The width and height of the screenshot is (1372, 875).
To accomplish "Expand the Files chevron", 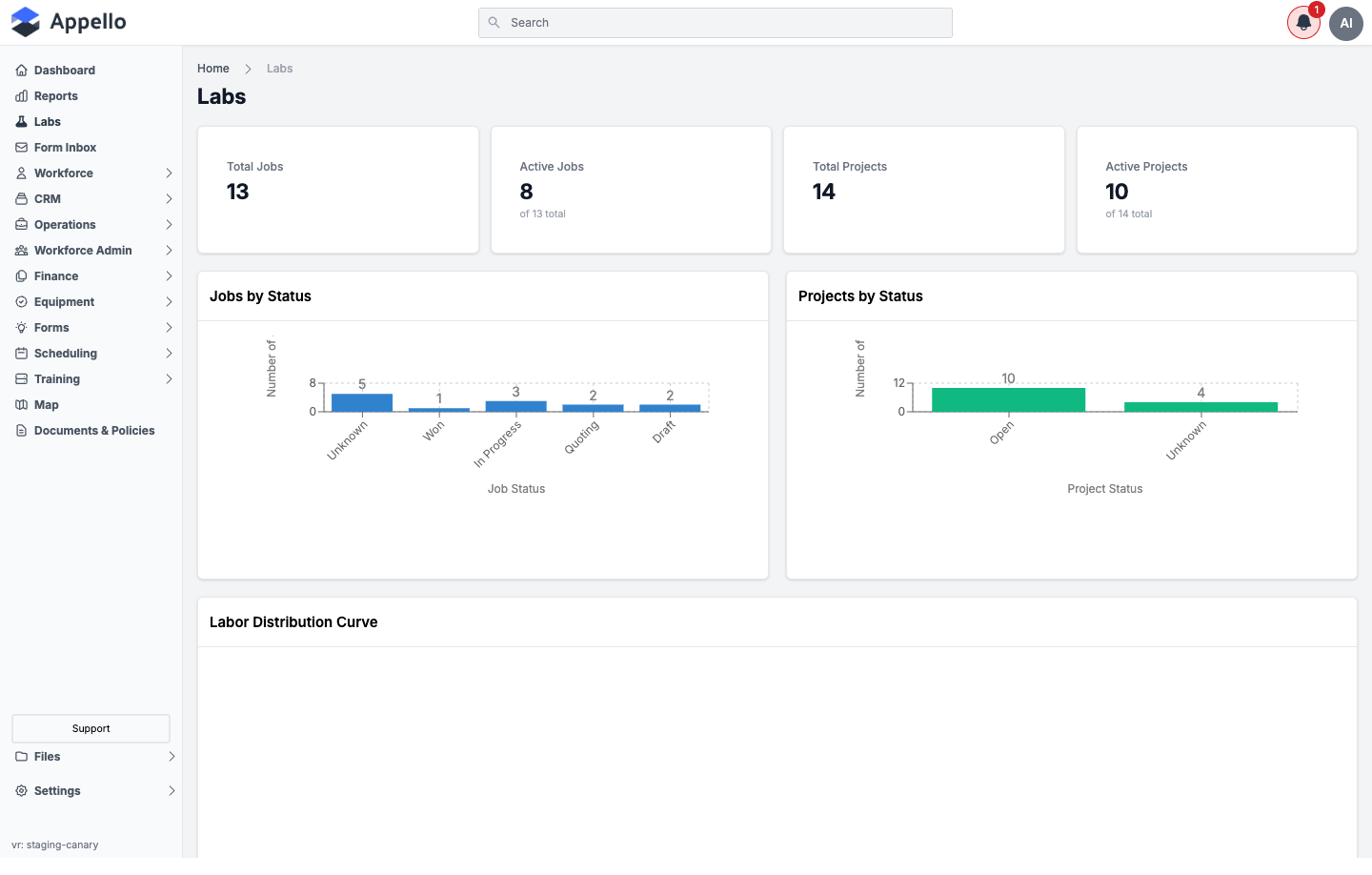I will pyautogui.click(x=171, y=757).
